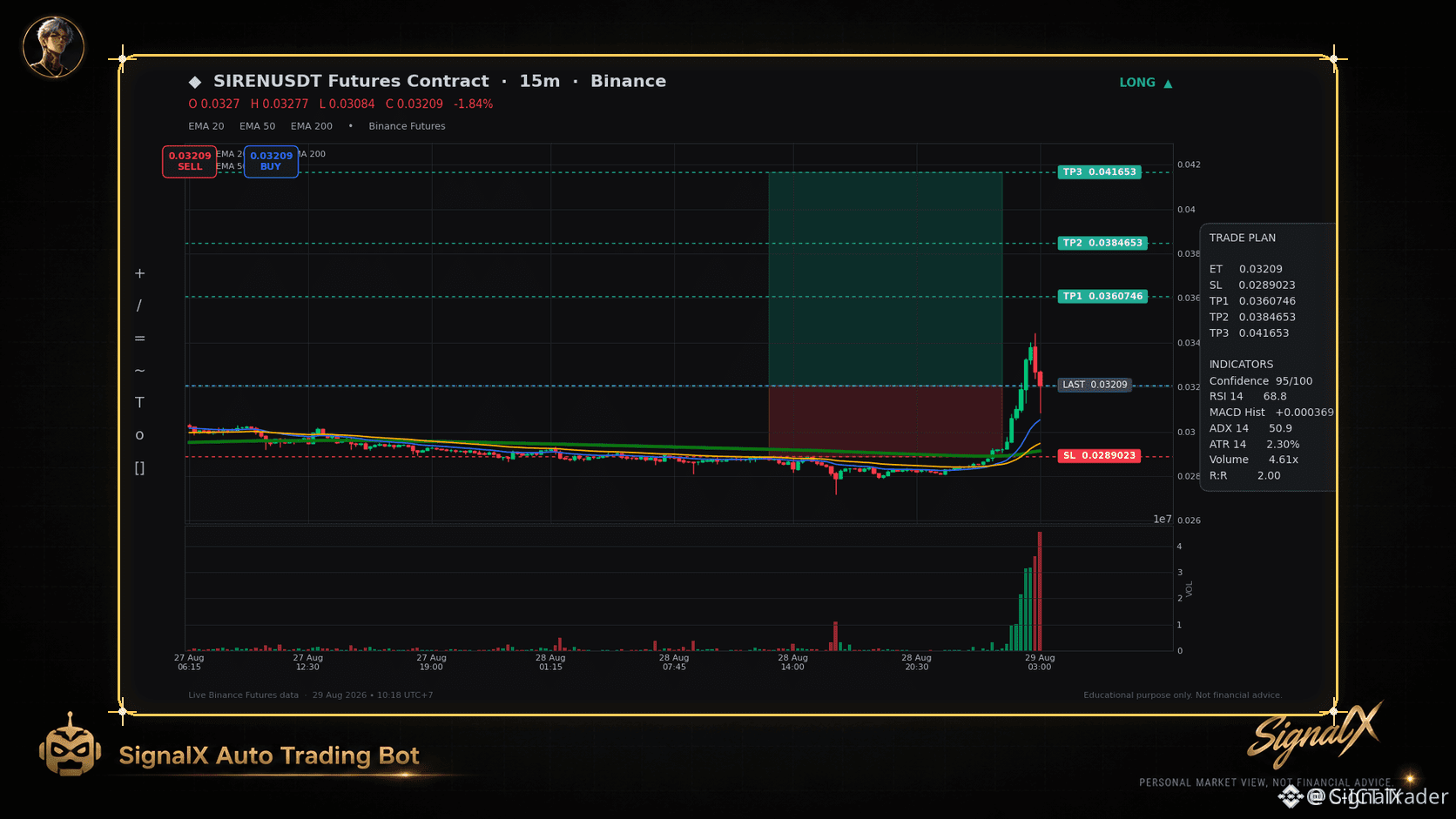Open the profile avatar at top left

coord(53,47)
